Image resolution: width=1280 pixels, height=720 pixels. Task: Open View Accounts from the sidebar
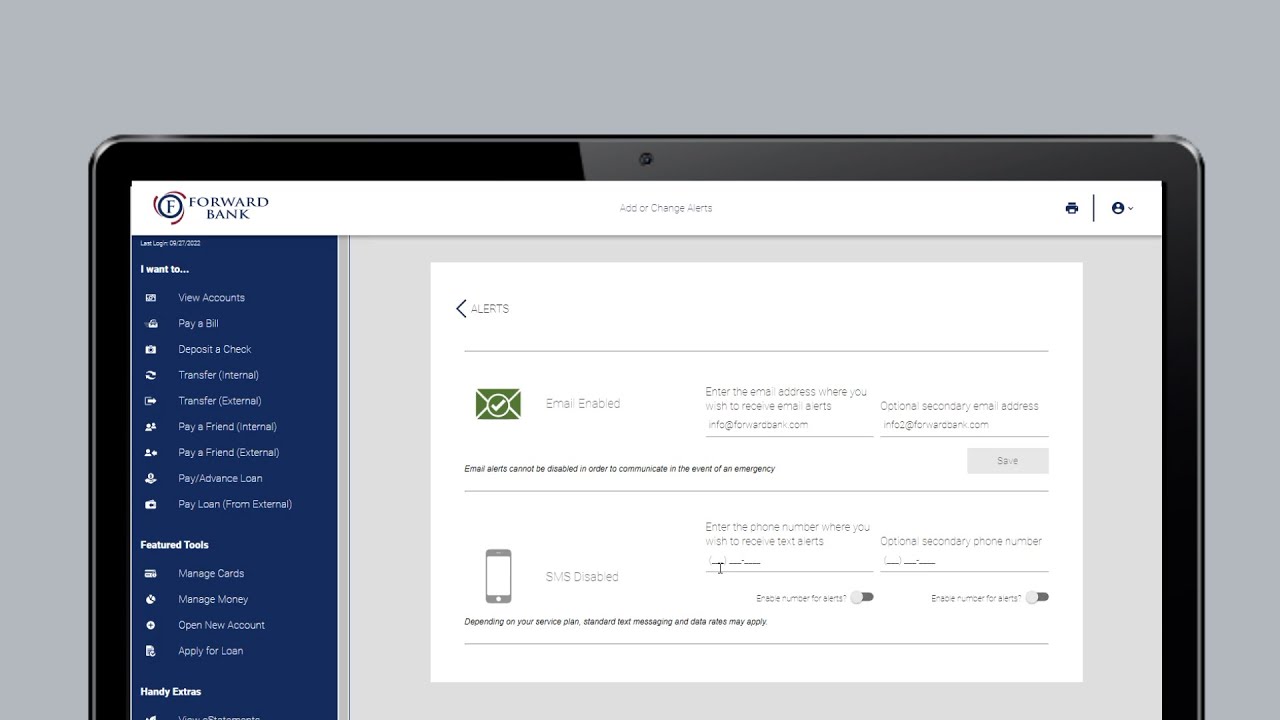211,298
